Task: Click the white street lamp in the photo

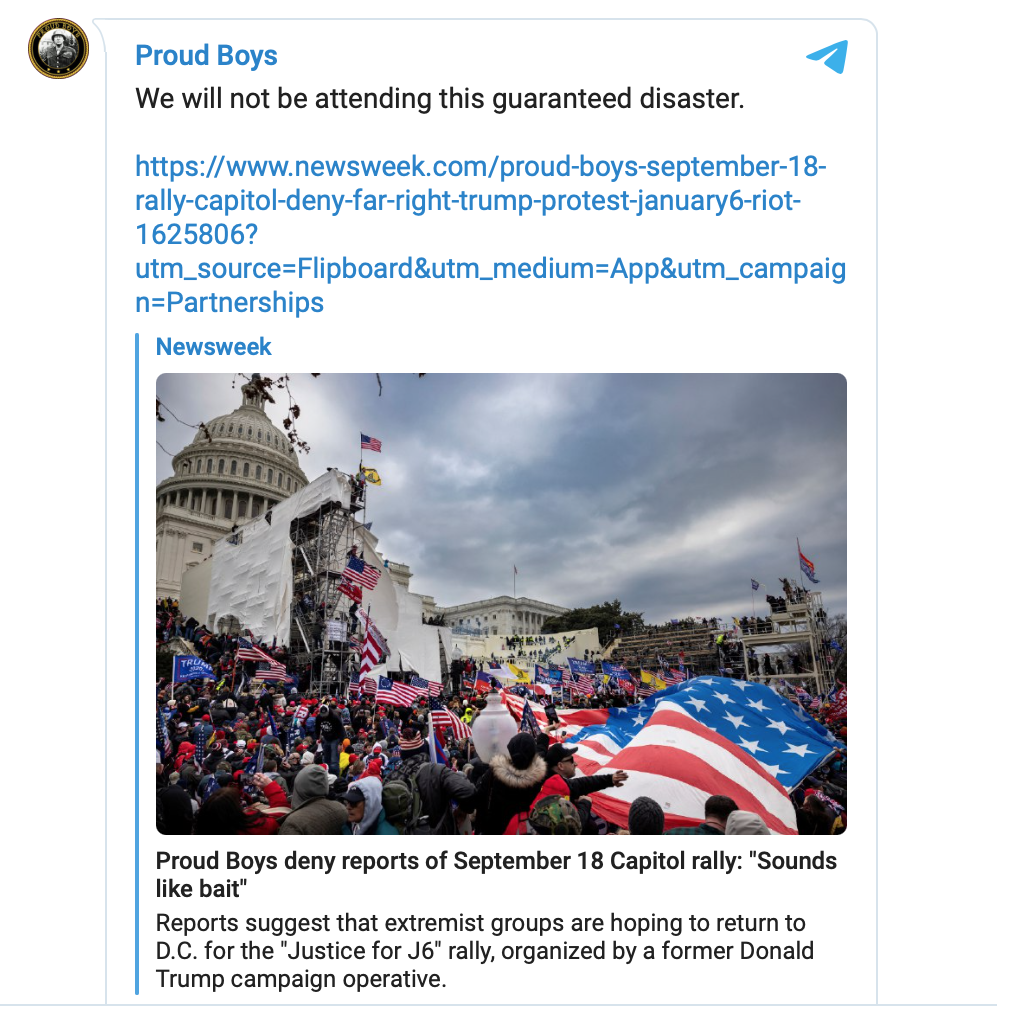Action: (x=494, y=725)
